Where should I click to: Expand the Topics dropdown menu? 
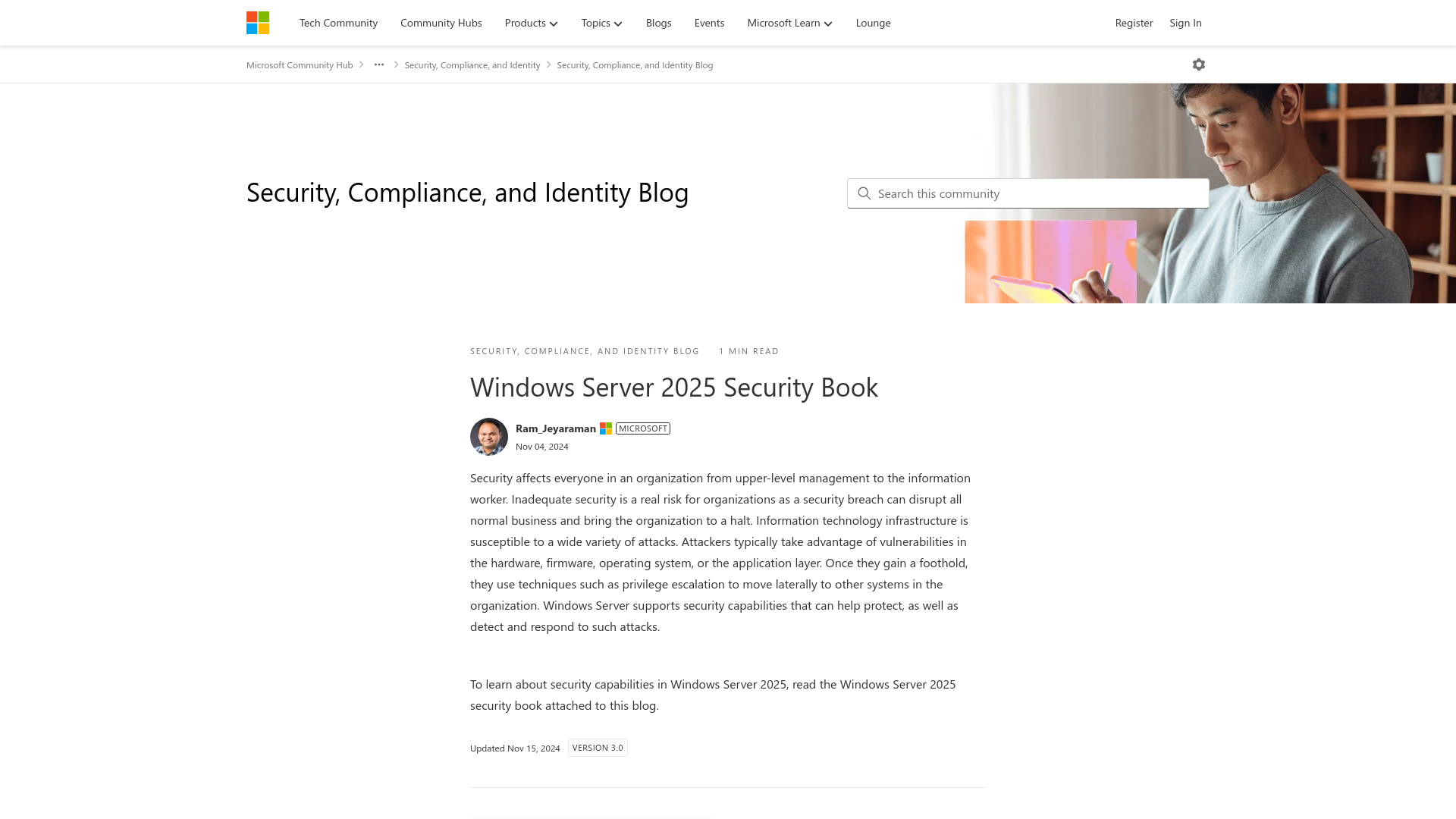coord(602,22)
